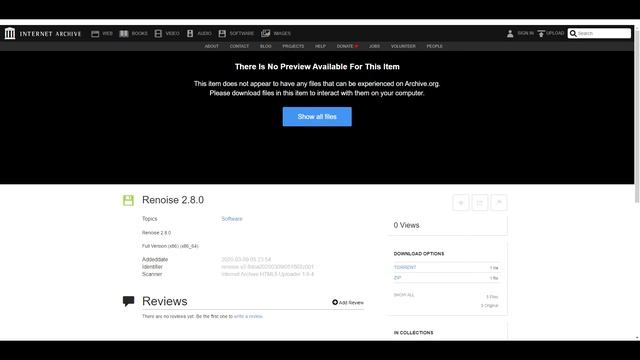The width and height of the screenshot is (640, 360).
Task: Click the SIGN IN link
Action: click(525, 33)
